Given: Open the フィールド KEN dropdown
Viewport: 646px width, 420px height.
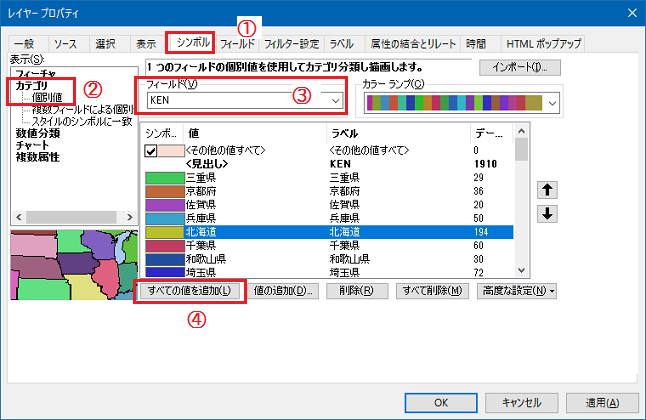Looking at the screenshot, I should pos(336,101).
